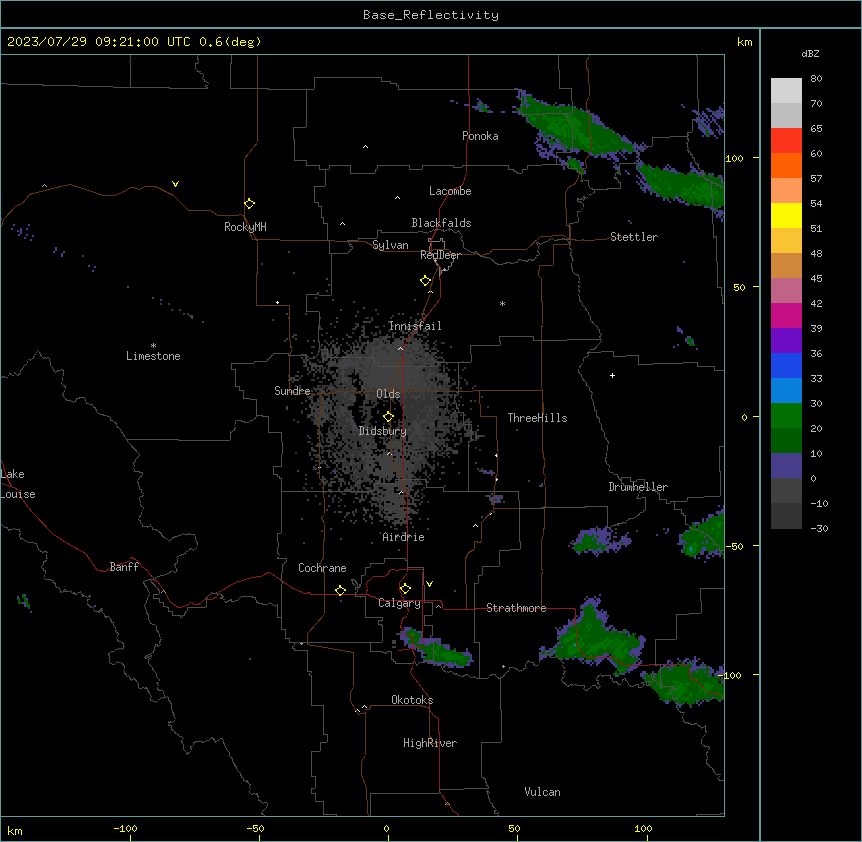Click the Lacombe city label
The width and height of the screenshot is (862, 842).
pyautogui.click(x=450, y=191)
